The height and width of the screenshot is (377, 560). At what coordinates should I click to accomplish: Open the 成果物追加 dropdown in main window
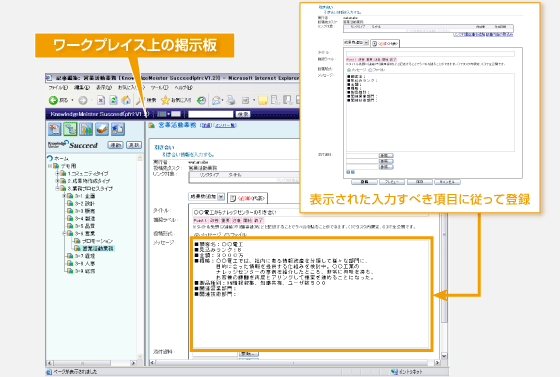207,197
